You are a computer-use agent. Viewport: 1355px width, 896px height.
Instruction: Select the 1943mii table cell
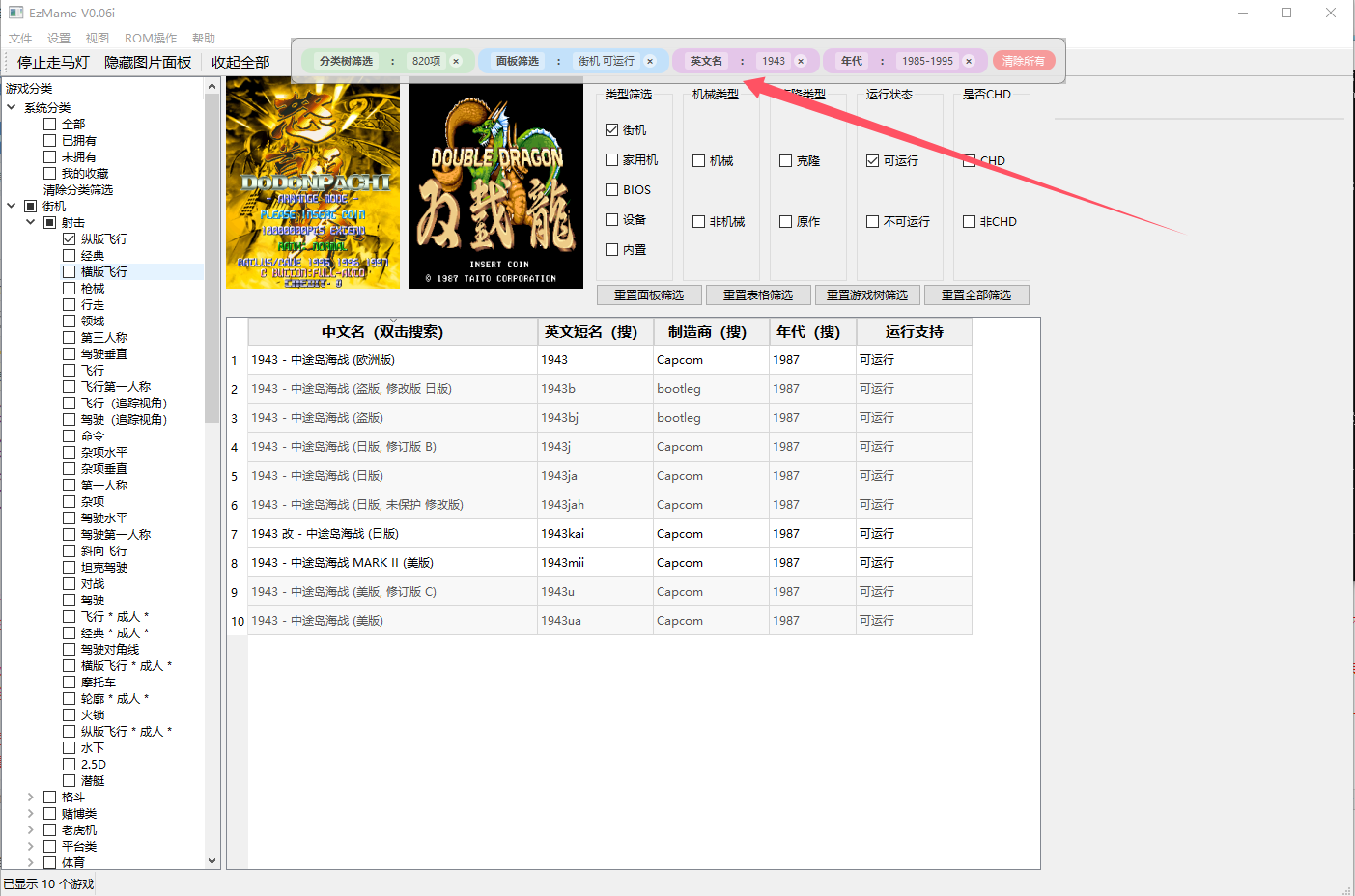596,562
